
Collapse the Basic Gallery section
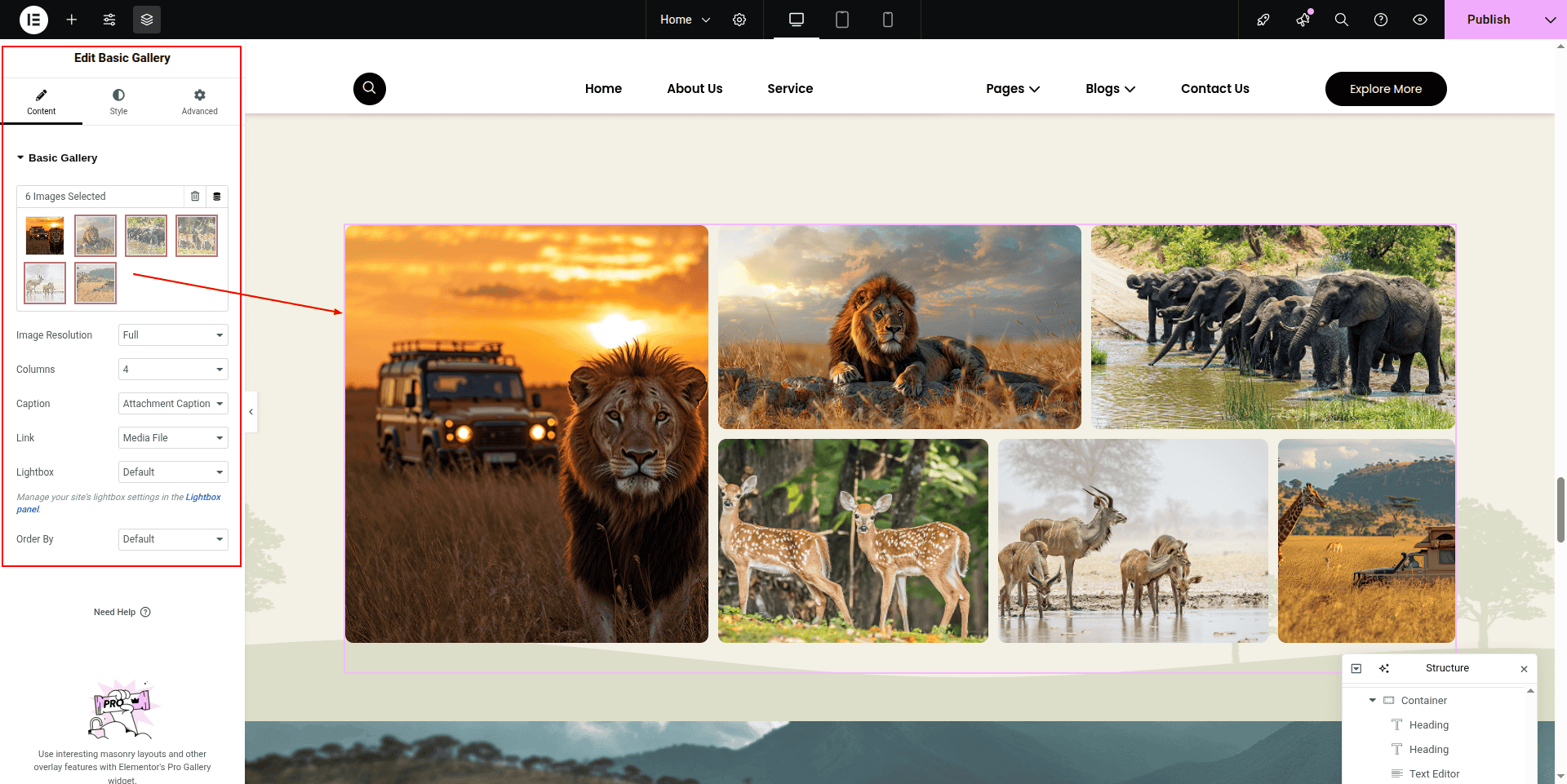(x=21, y=158)
